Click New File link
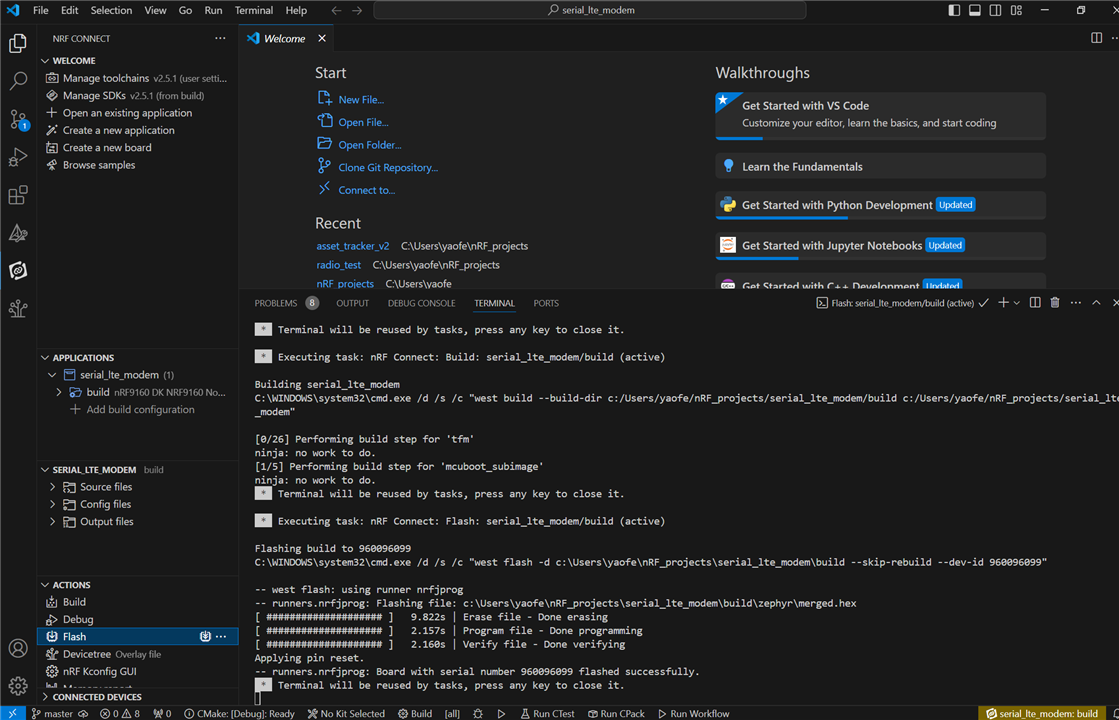1119x720 pixels. tap(360, 100)
